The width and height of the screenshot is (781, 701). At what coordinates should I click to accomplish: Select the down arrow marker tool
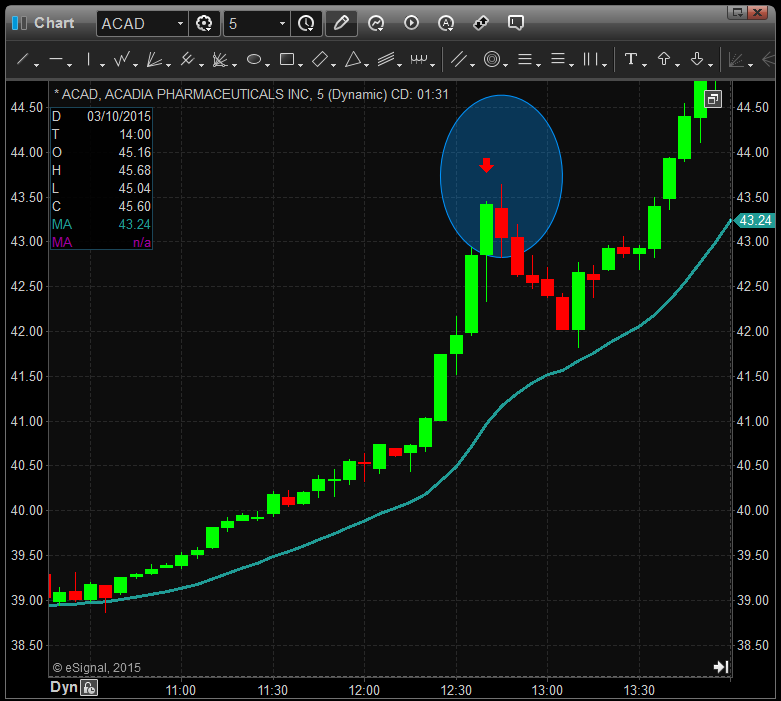[x=697, y=59]
